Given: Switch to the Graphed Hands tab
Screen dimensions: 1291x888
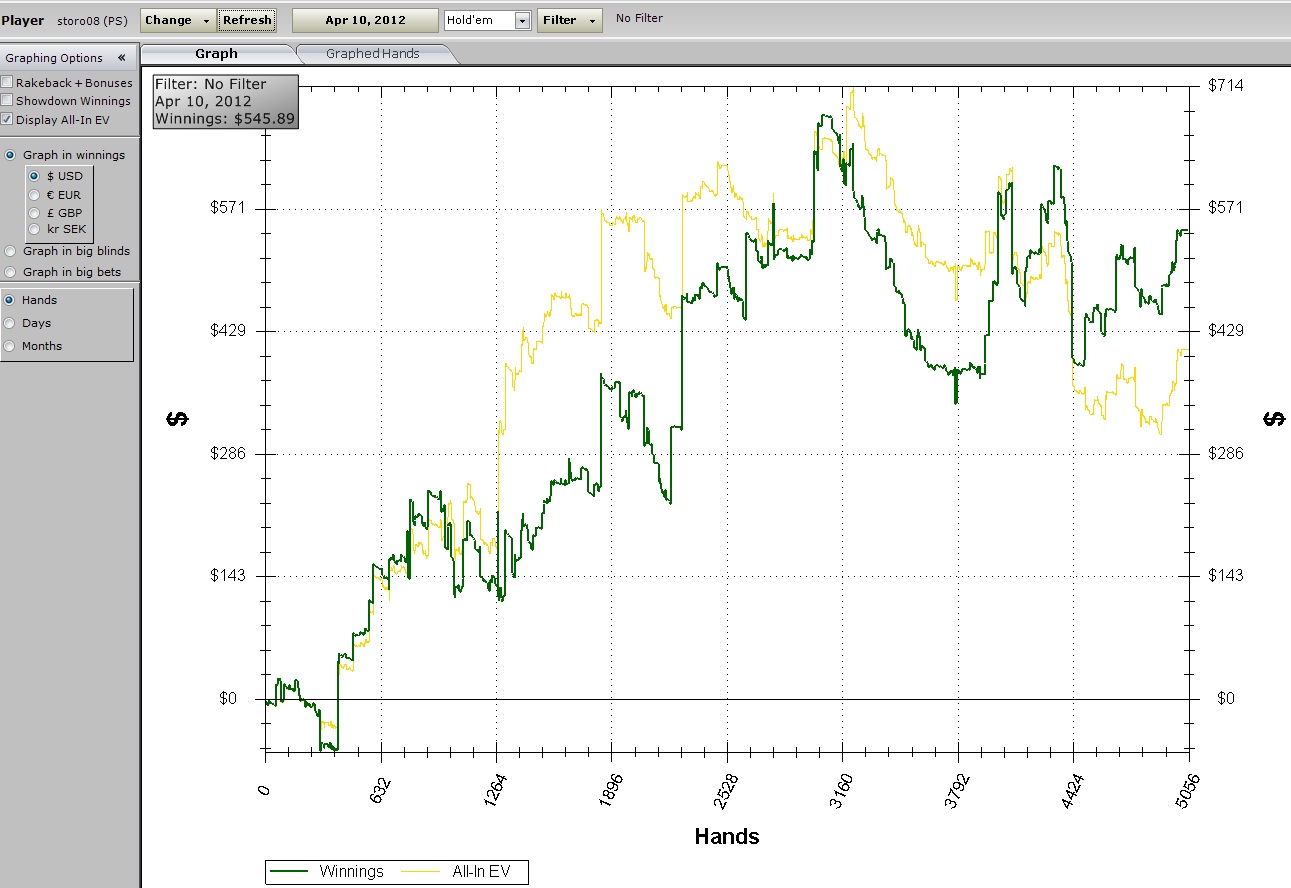Looking at the screenshot, I should [x=372, y=54].
